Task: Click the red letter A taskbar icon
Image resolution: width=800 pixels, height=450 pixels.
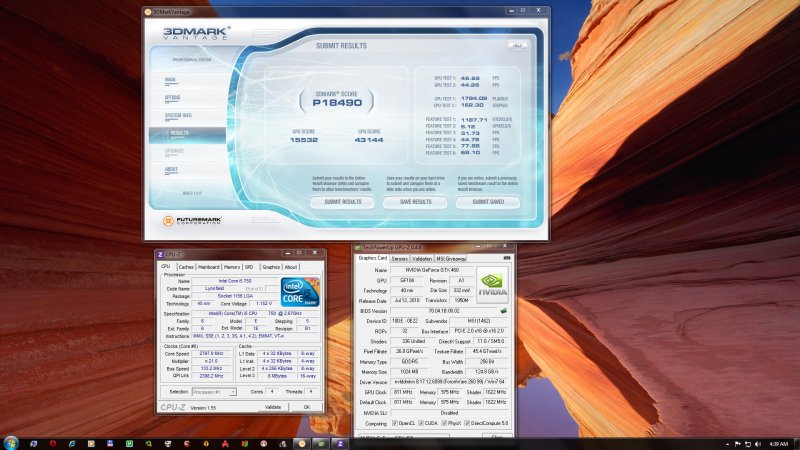Action: point(225,443)
